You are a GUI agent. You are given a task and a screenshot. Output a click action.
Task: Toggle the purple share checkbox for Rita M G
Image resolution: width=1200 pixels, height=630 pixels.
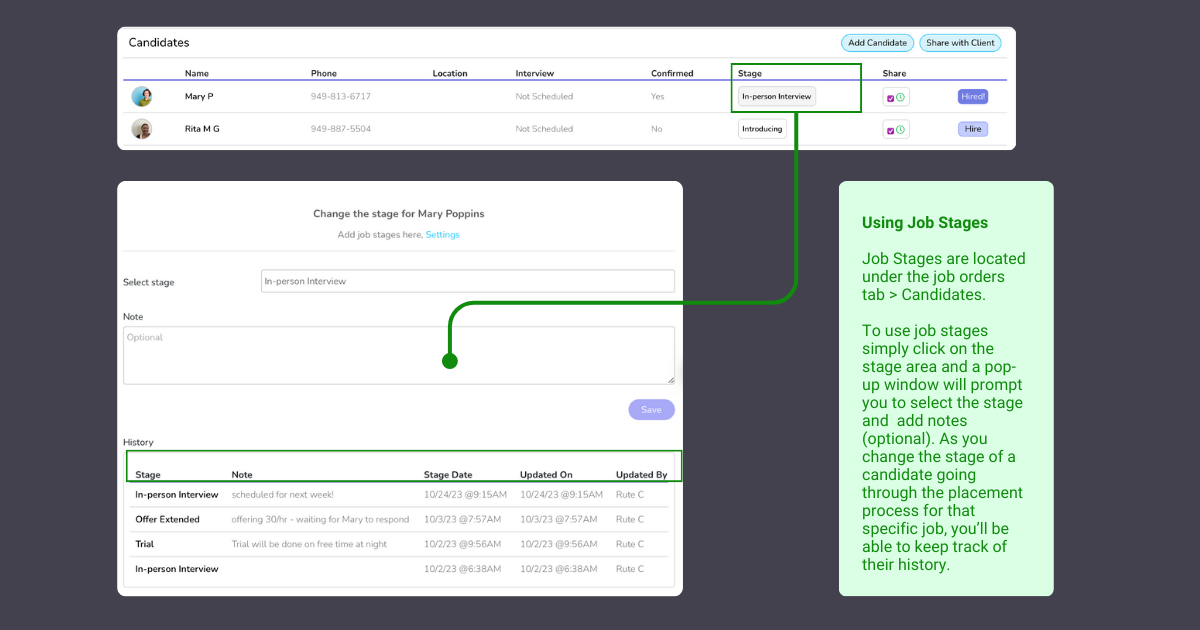890,130
